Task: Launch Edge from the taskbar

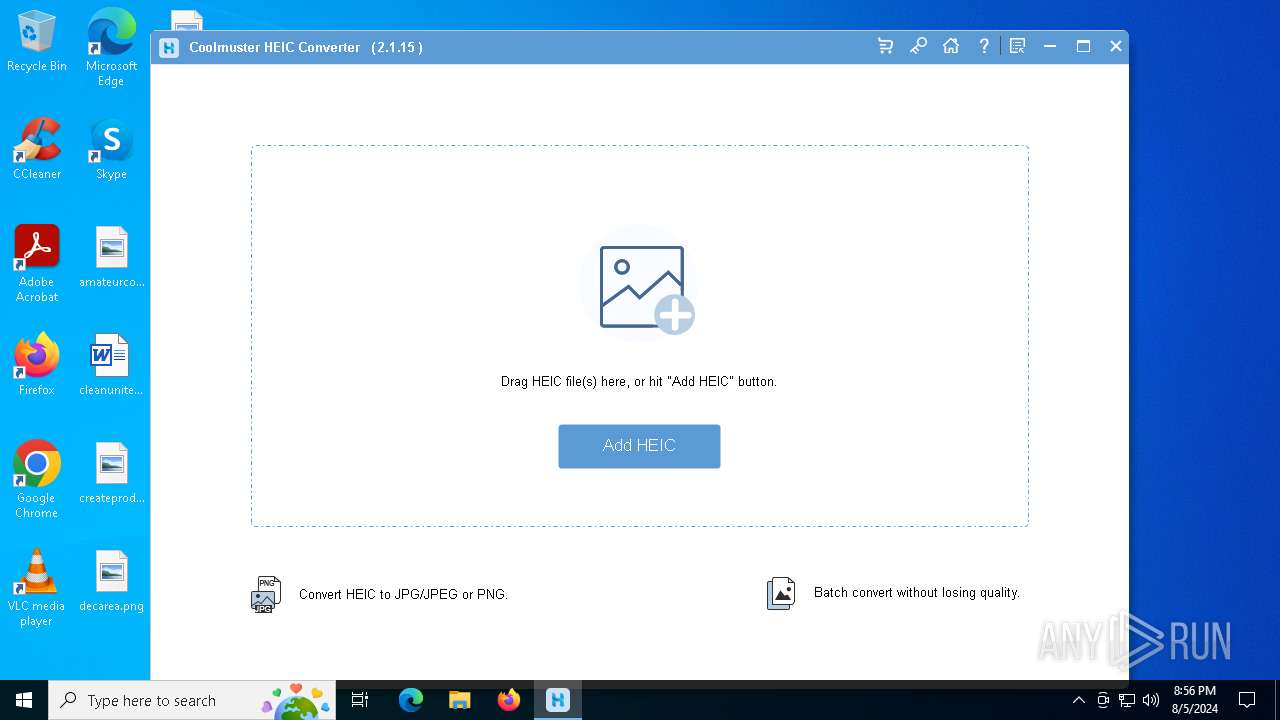Action: click(x=411, y=700)
